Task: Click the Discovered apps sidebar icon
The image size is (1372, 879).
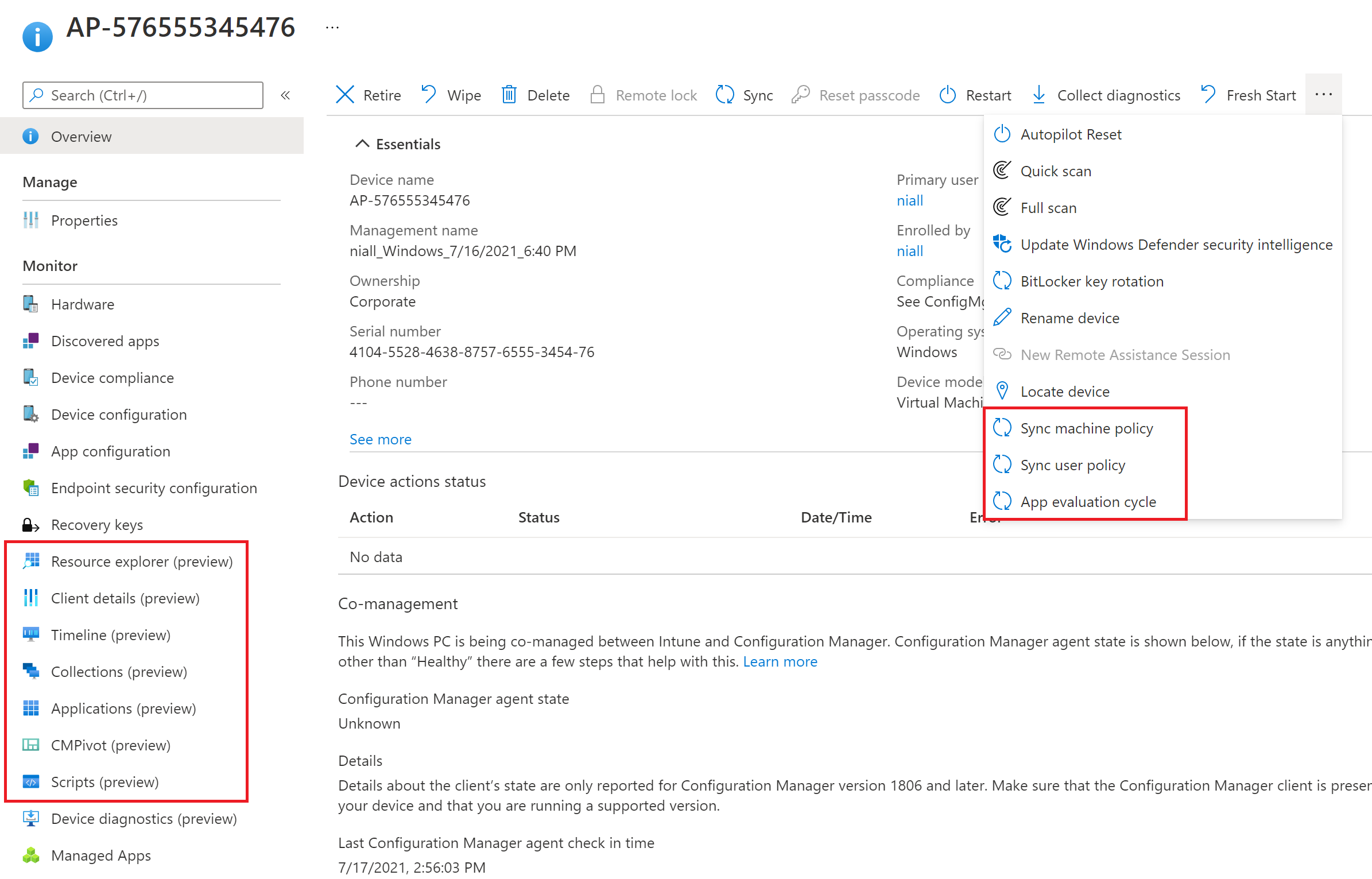Action: pos(31,340)
